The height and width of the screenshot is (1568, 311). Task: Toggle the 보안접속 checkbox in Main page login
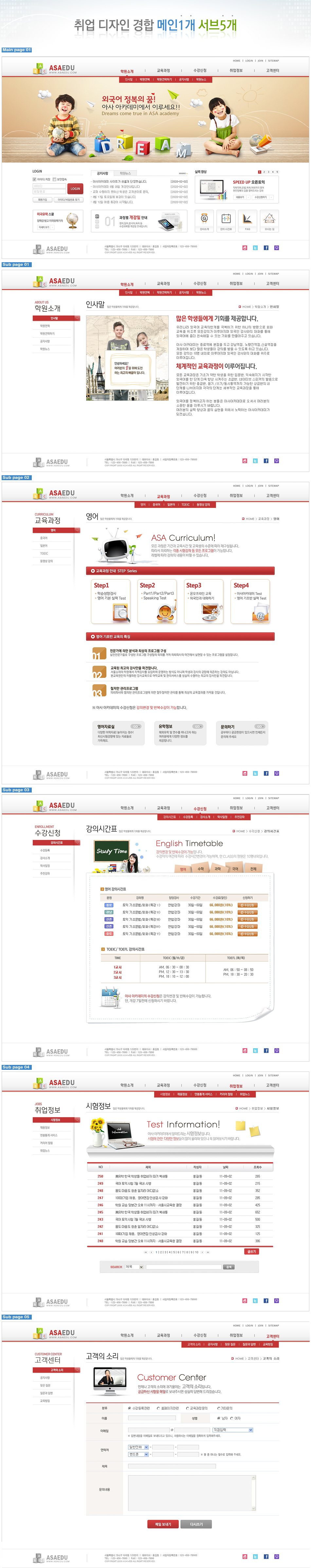pyautogui.click(x=54, y=180)
